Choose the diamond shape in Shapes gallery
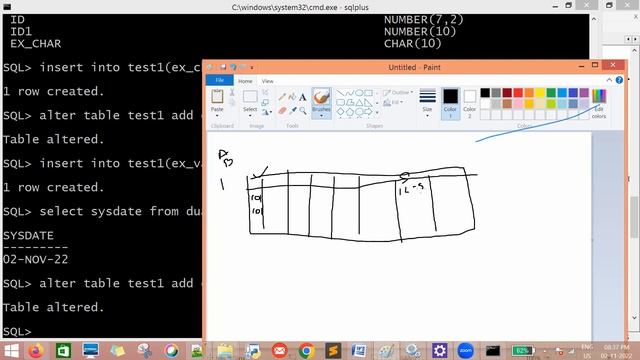This screenshot has width=640, height=360. (340, 112)
